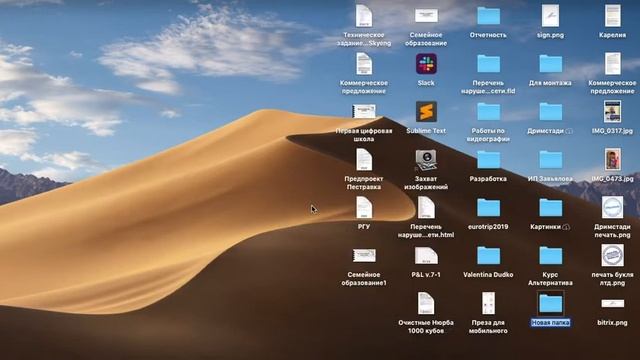Select the Отчетность folder
This screenshot has width=640, height=360.
489,16
